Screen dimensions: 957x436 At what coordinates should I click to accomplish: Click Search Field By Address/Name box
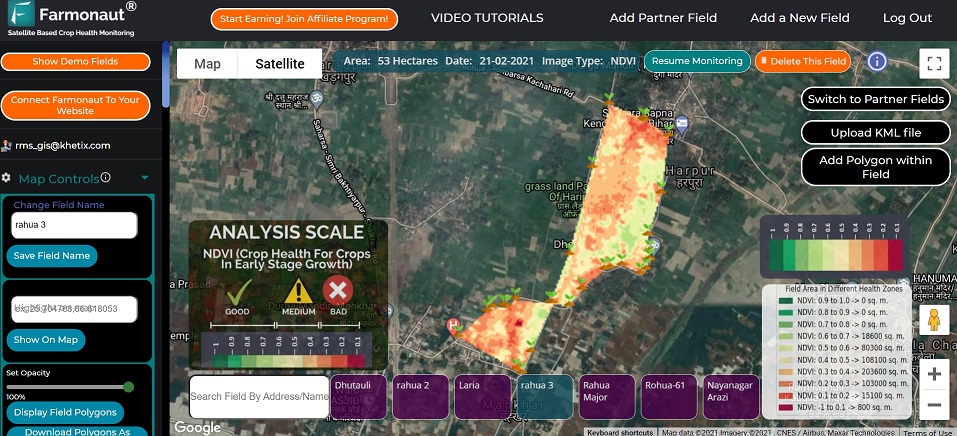click(x=259, y=396)
